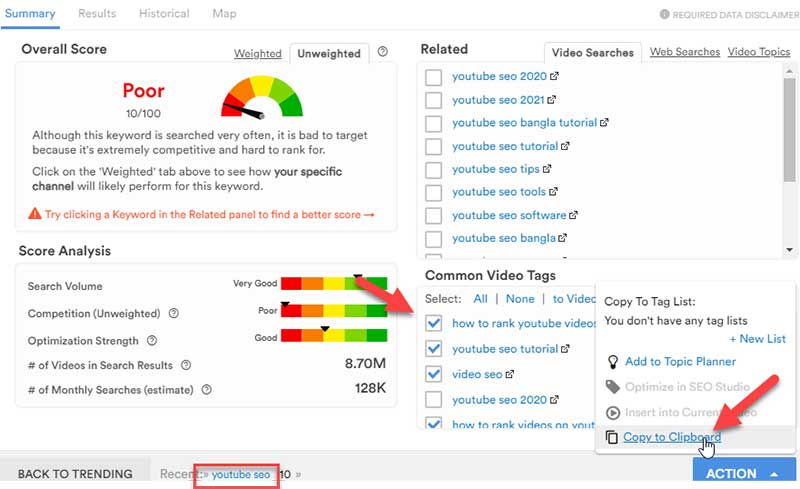Open external link icon beside youtube seo tools

(x=553, y=192)
